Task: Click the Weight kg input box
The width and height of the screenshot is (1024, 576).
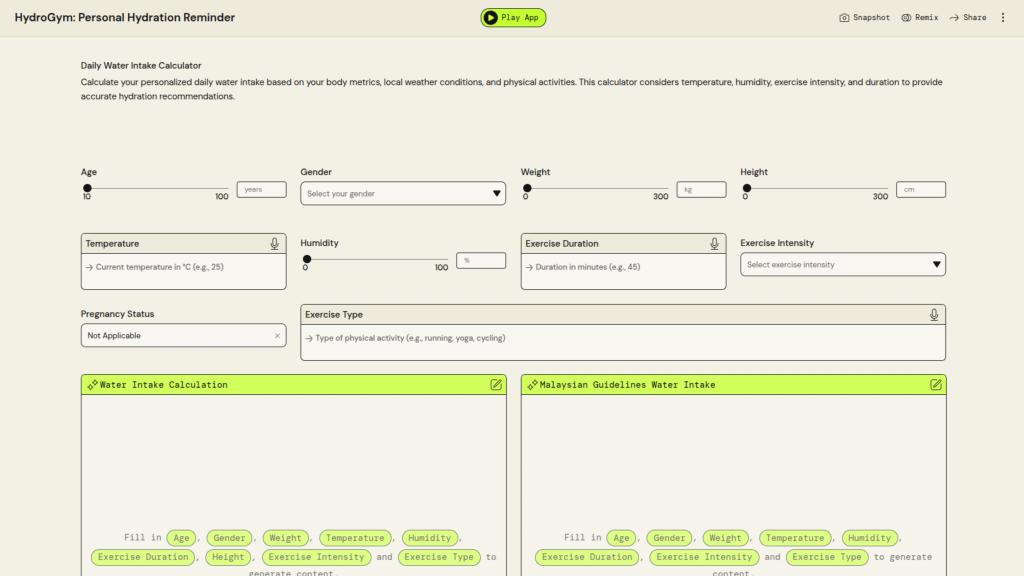Action: coord(701,189)
